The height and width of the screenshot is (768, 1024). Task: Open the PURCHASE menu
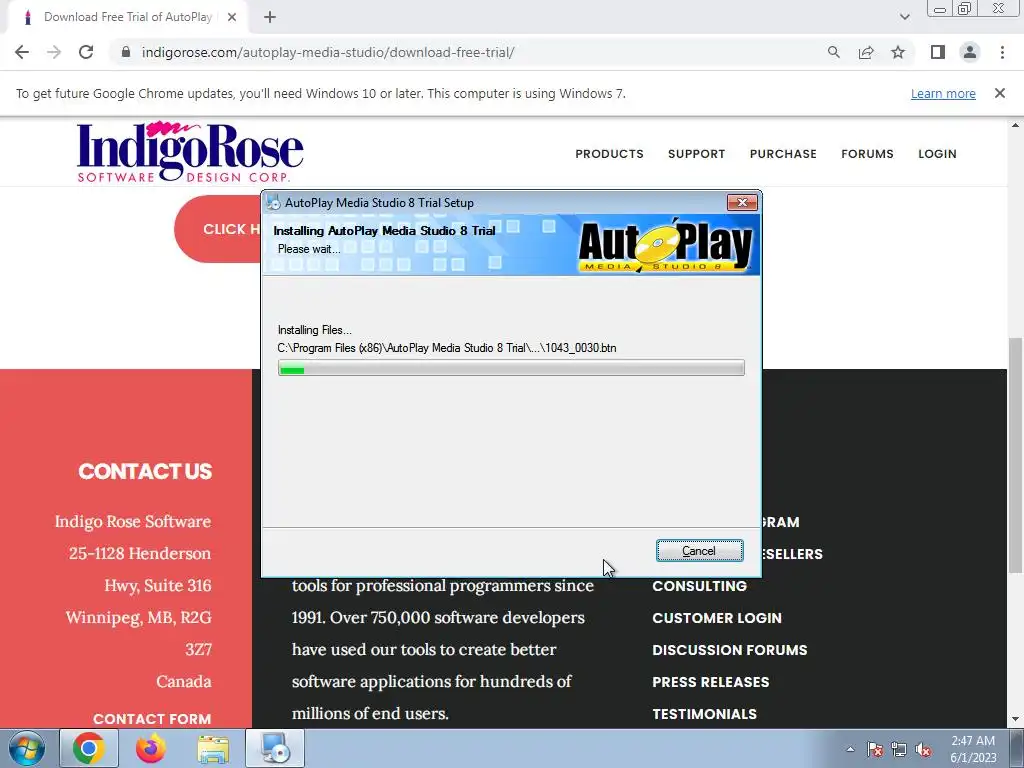click(x=783, y=154)
